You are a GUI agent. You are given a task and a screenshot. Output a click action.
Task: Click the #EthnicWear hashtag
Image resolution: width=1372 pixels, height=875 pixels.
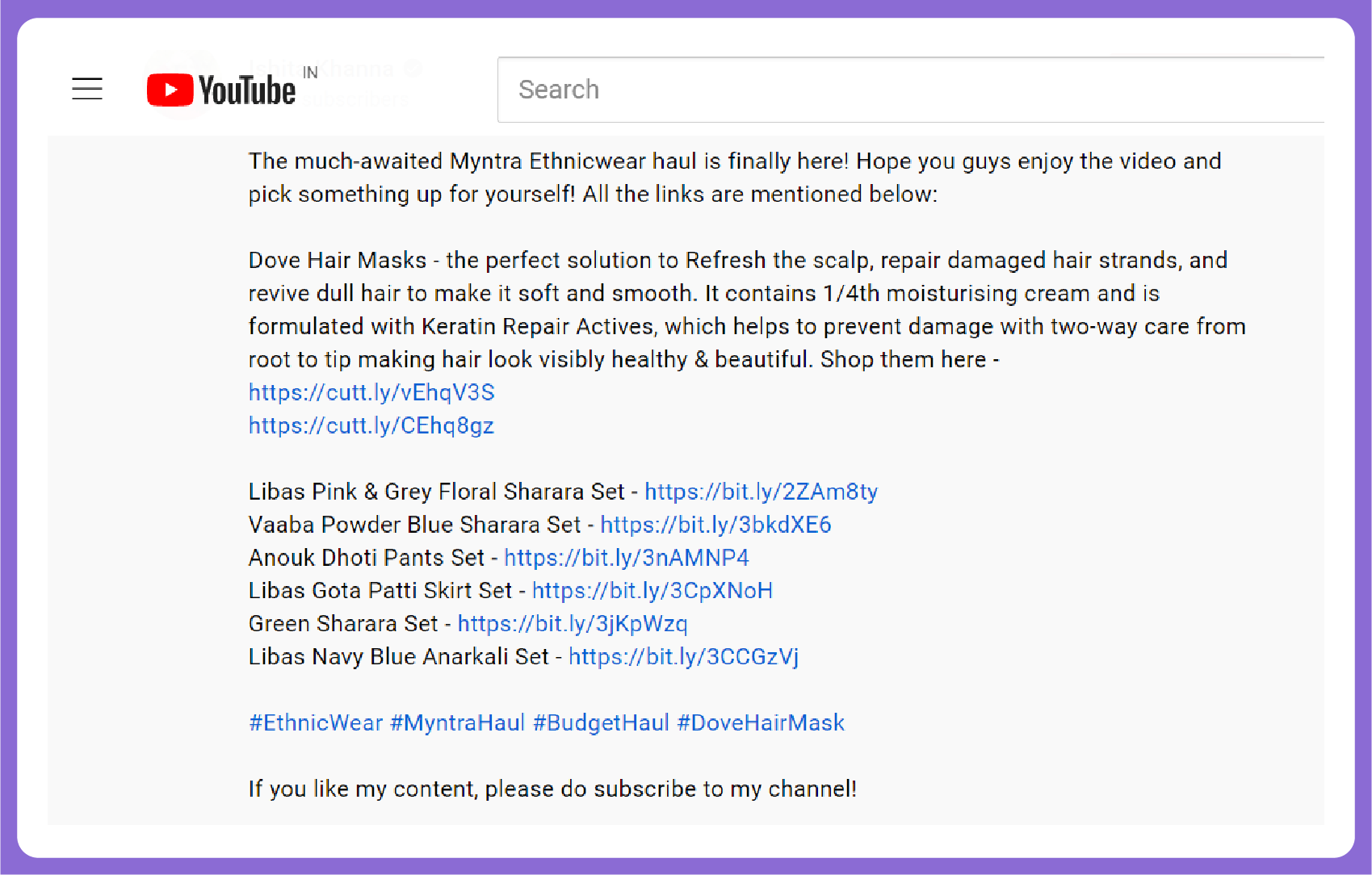(x=316, y=722)
